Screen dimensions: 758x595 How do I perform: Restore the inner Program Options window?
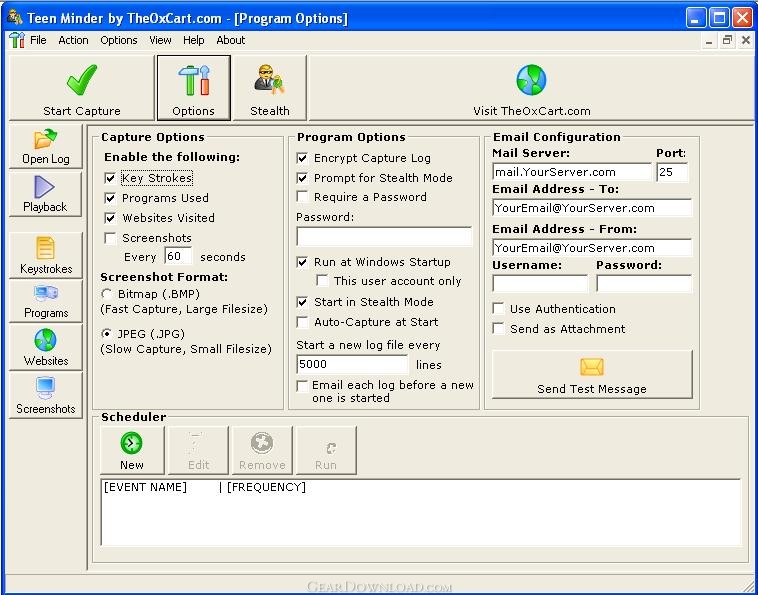727,41
